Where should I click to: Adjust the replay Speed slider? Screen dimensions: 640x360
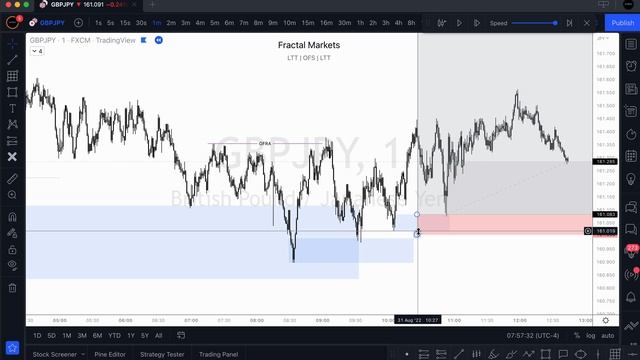[534, 23]
